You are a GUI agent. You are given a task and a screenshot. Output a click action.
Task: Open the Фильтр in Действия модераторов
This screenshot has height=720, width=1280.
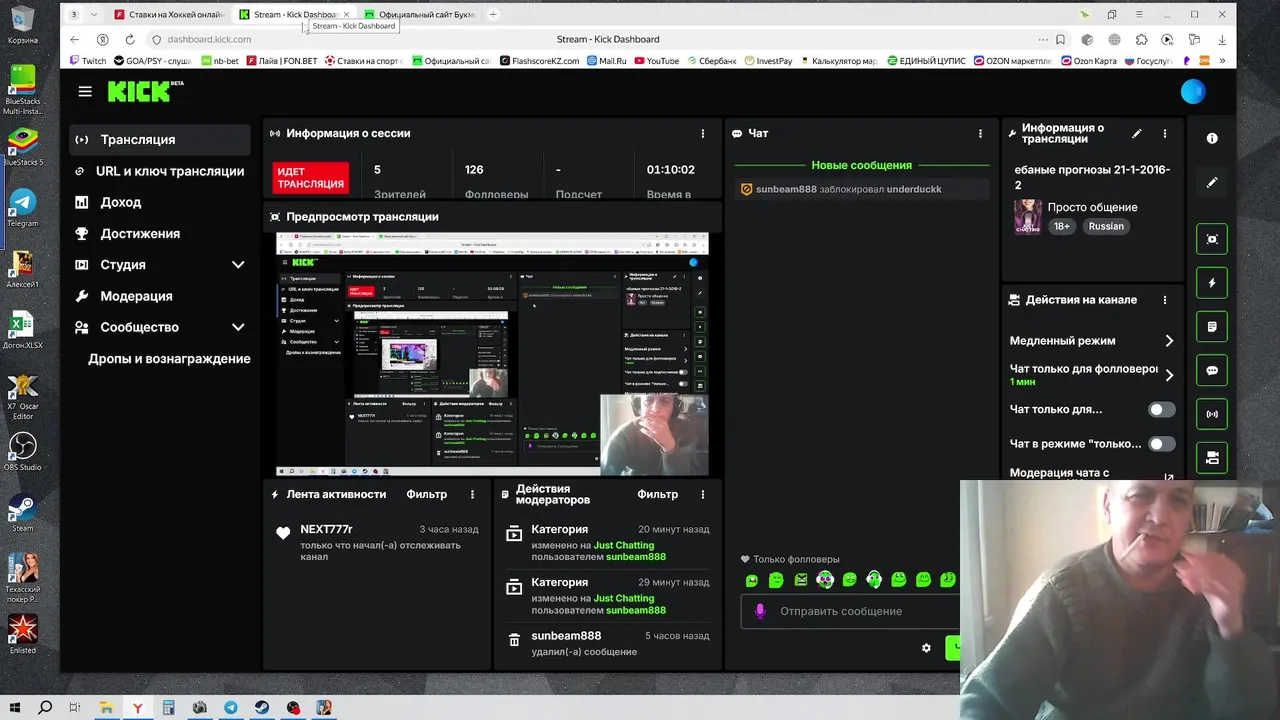(x=658, y=494)
